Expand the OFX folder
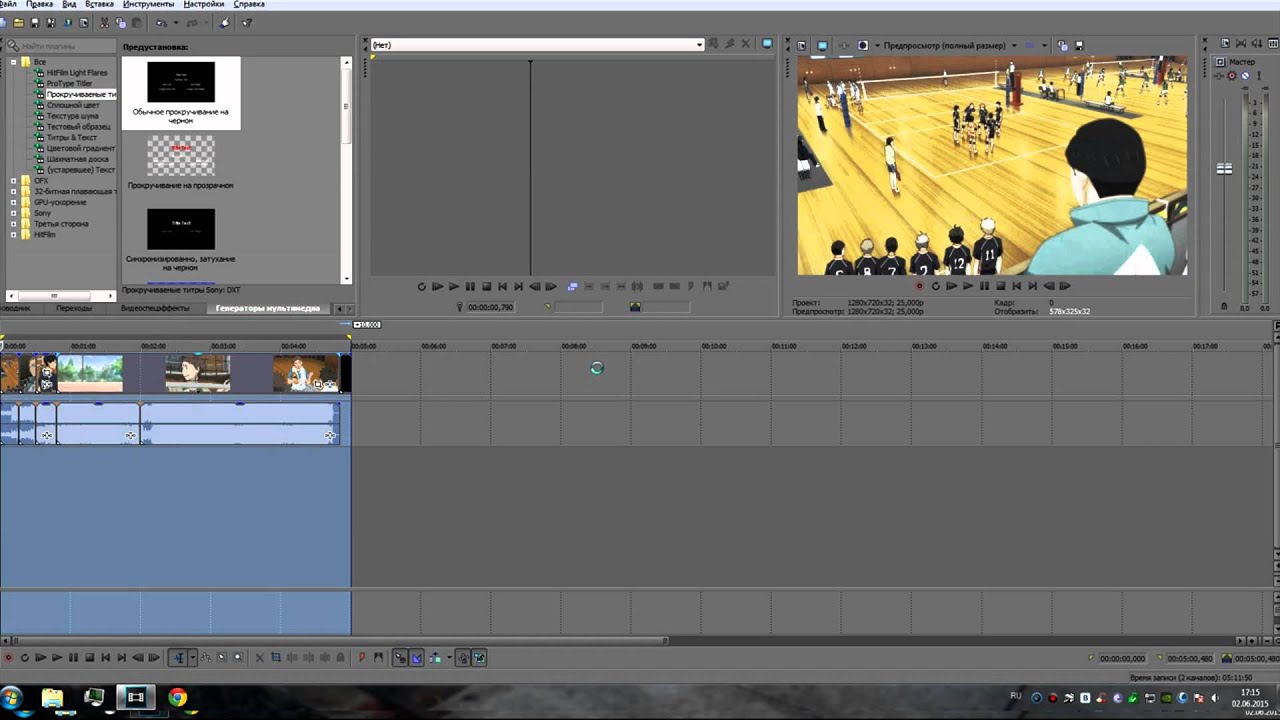Viewport: 1280px width, 720px height. click(14, 181)
